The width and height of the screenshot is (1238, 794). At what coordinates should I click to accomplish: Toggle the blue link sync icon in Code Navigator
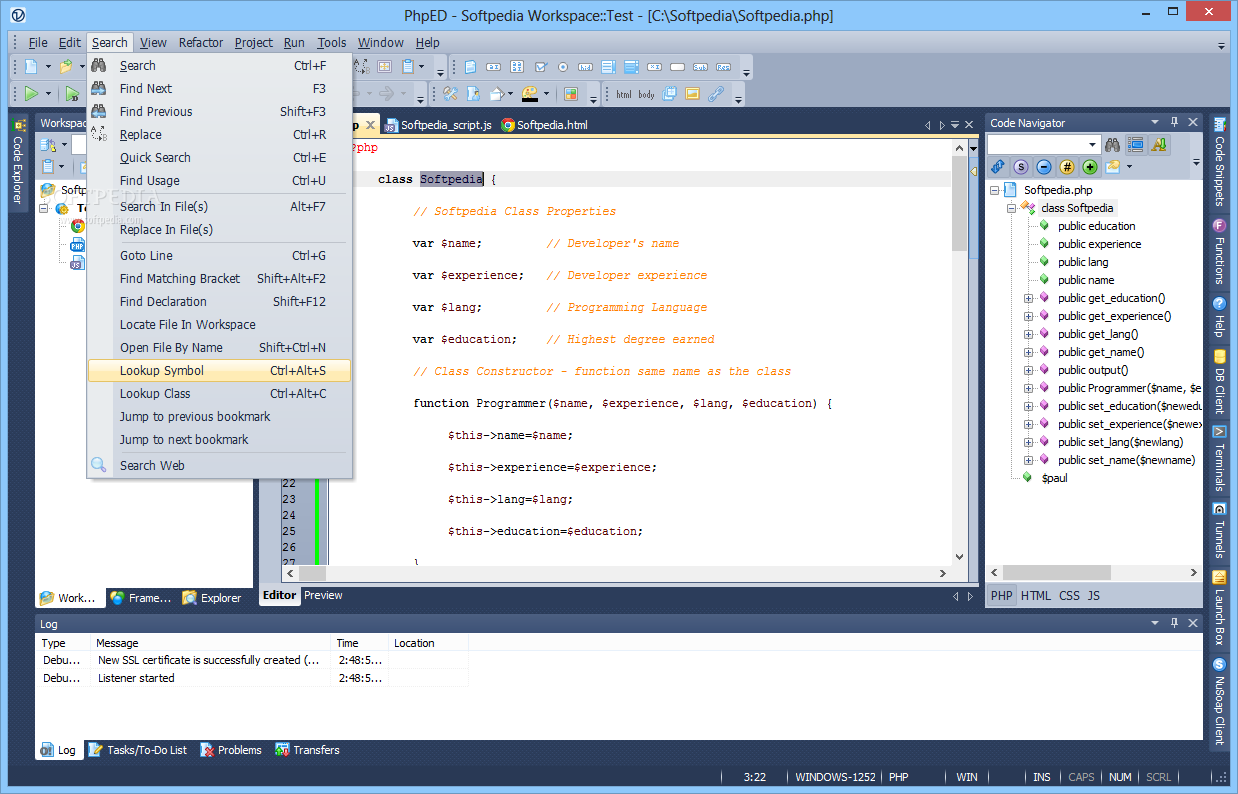[998, 167]
